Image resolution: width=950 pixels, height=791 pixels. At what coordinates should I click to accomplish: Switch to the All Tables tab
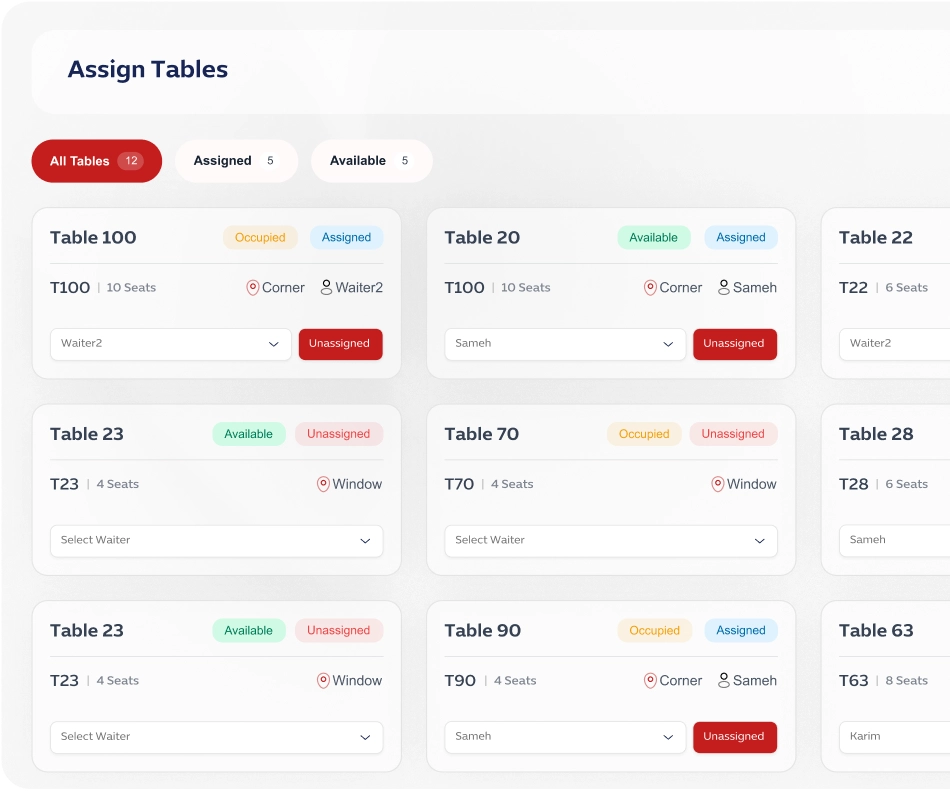click(x=96, y=161)
